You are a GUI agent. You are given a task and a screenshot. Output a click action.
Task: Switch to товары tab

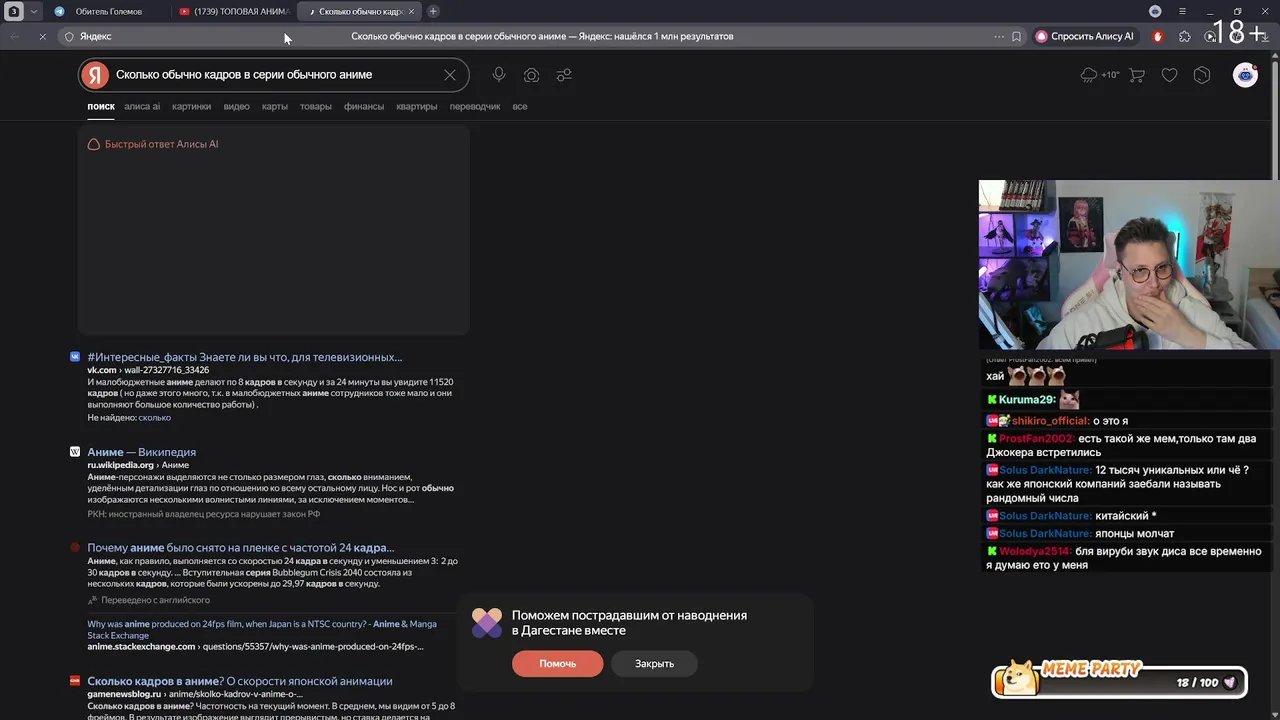tap(315, 106)
